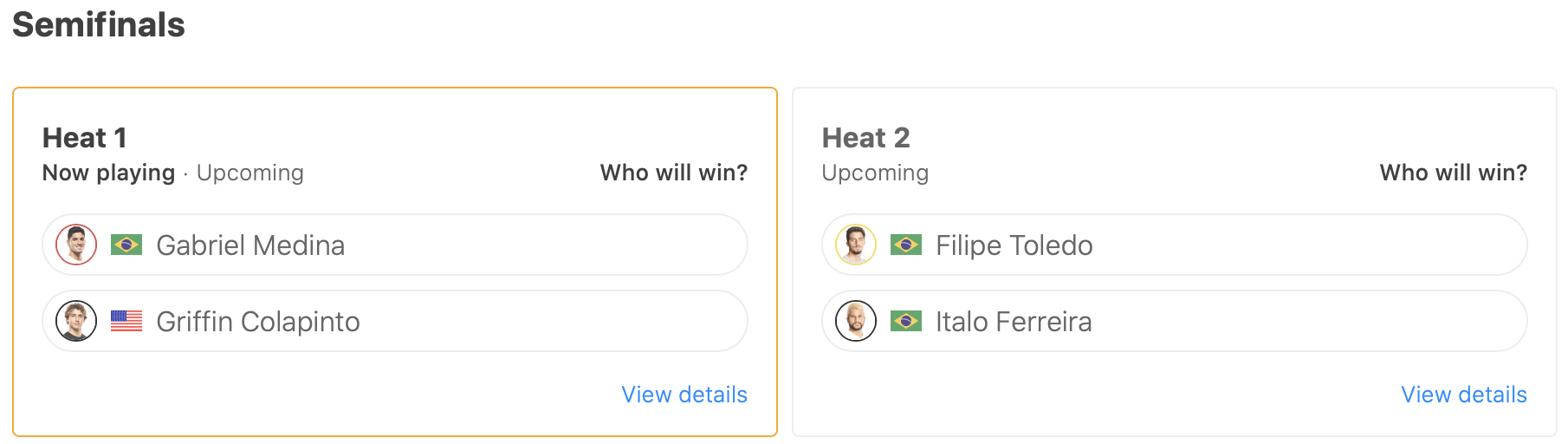The height and width of the screenshot is (444, 1568).
Task: Click the Now playing status label
Action: pyautogui.click(x=108, y=173)
